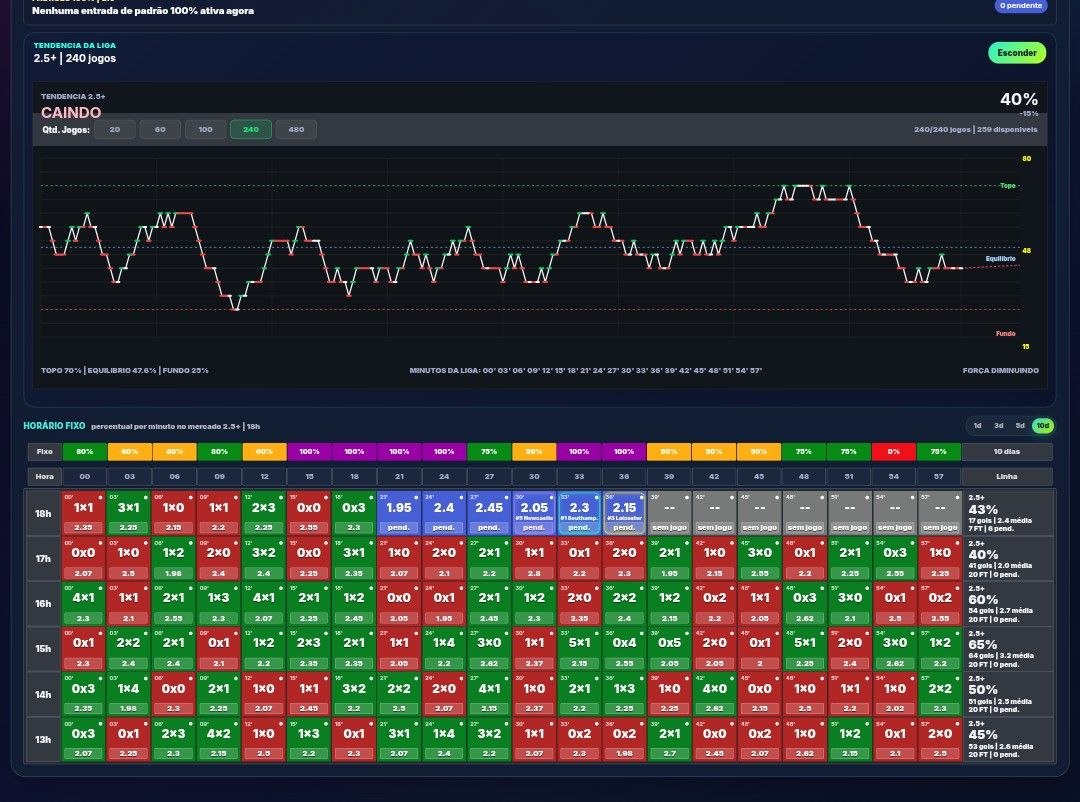This screenshot has height=802, width=1080.
Task: Click the 4×0 result in 14h row
Action: (x=714, y=695)
